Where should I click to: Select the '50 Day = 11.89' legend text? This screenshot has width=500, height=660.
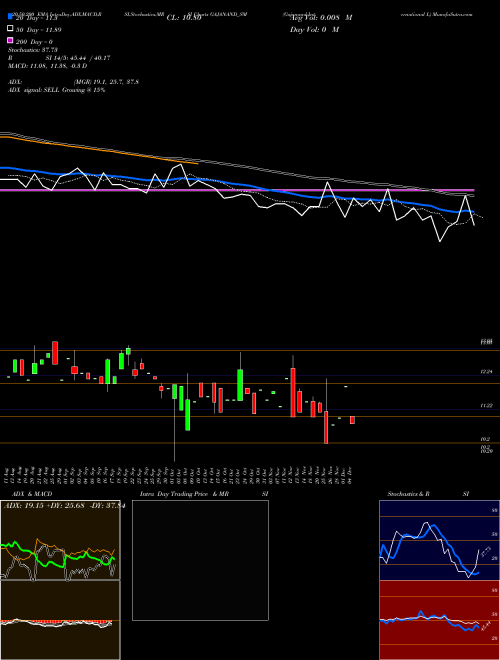(37, 30)
